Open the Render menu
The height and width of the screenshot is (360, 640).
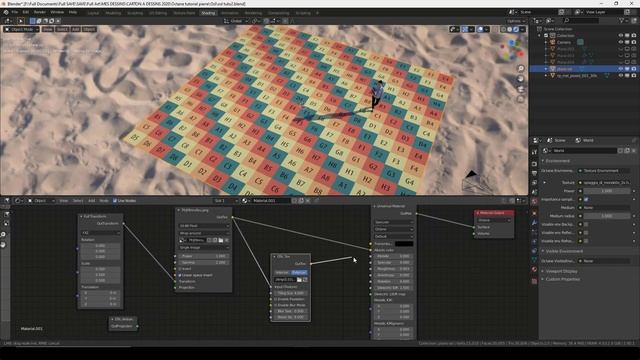pyautogui.click(x=40, y=12)
